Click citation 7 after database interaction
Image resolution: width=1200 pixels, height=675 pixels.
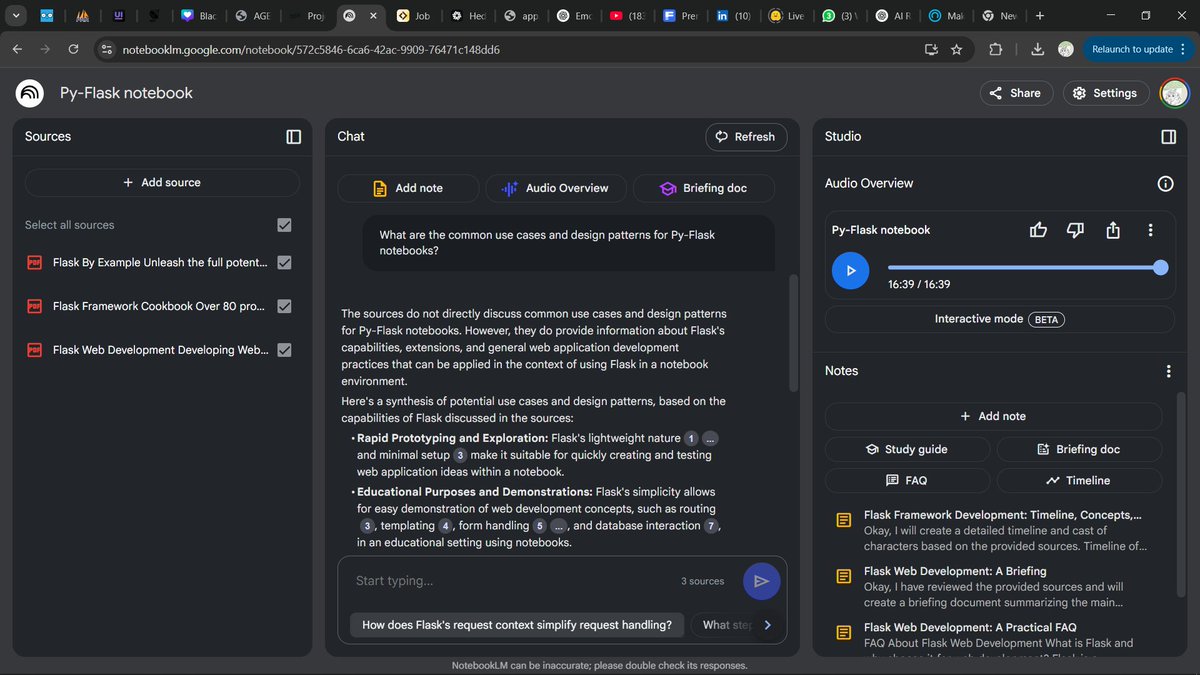[711, 526]
